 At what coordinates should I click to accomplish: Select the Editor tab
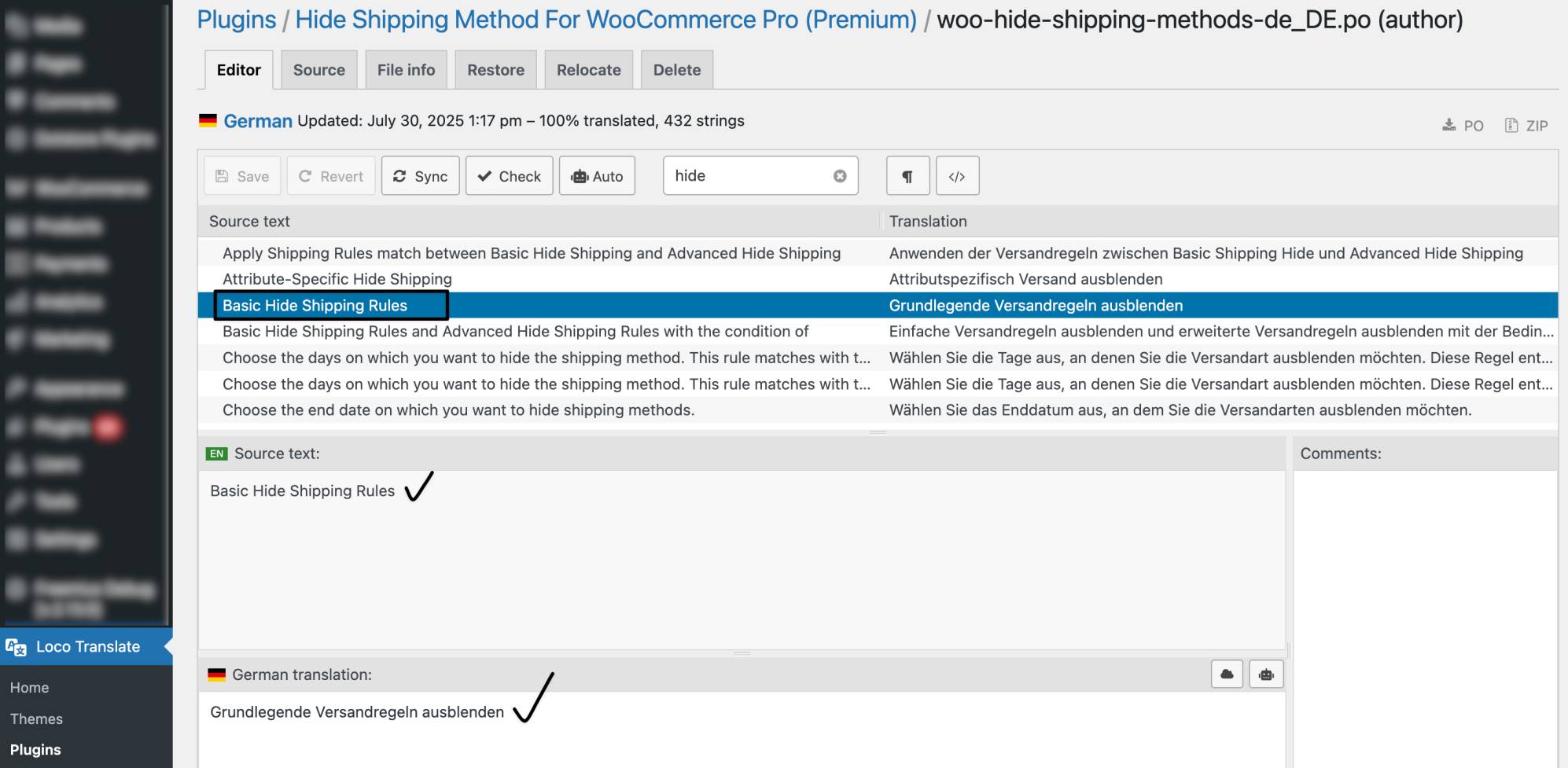coord(238,70)
